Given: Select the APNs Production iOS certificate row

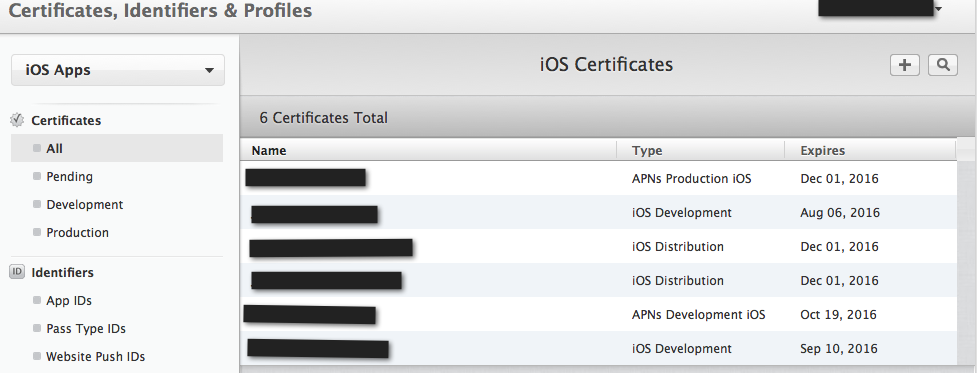Looking at the screenshot, I should click(x=599, y=179).
